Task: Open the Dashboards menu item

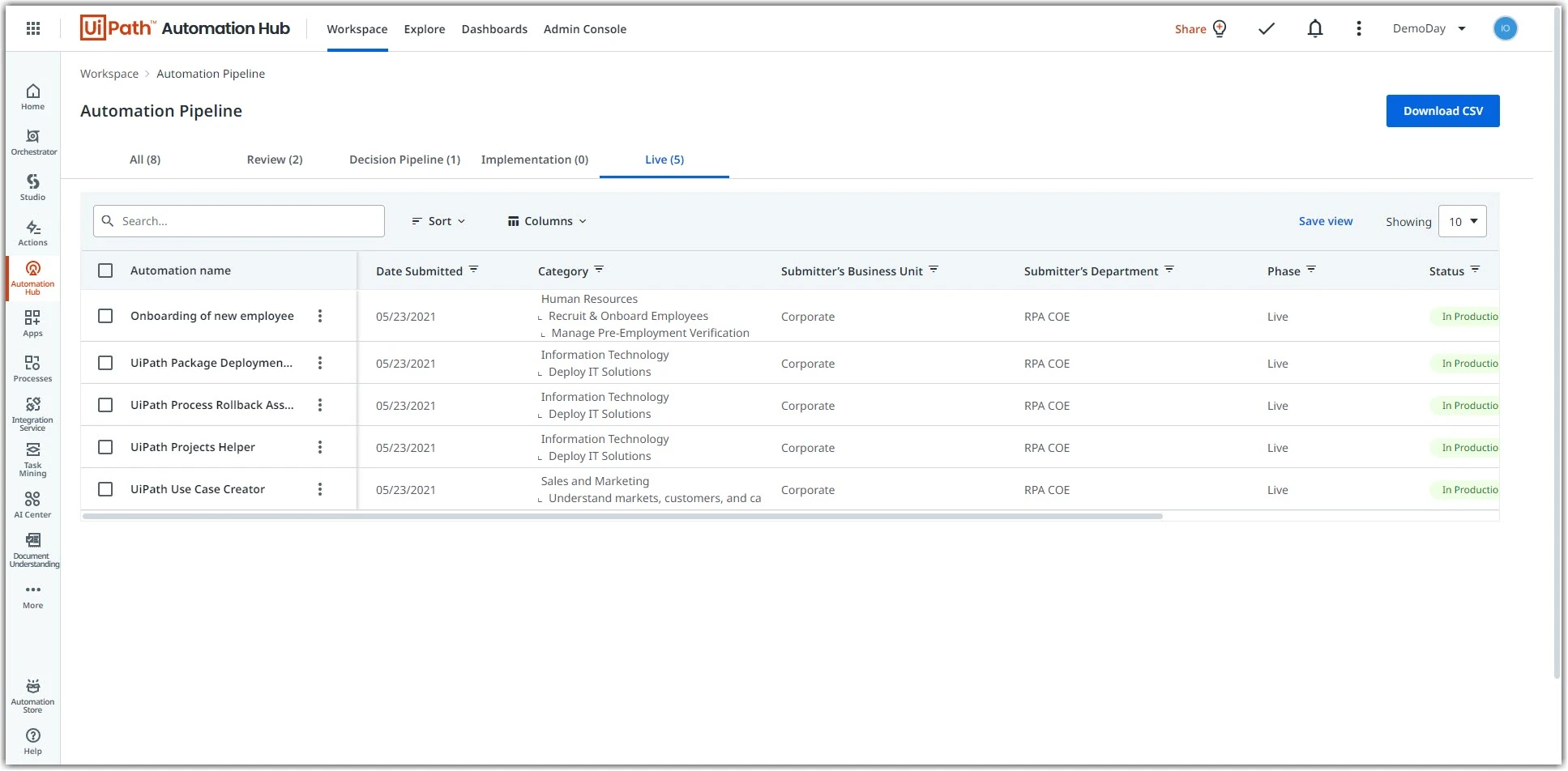Action: pos(494,29)
